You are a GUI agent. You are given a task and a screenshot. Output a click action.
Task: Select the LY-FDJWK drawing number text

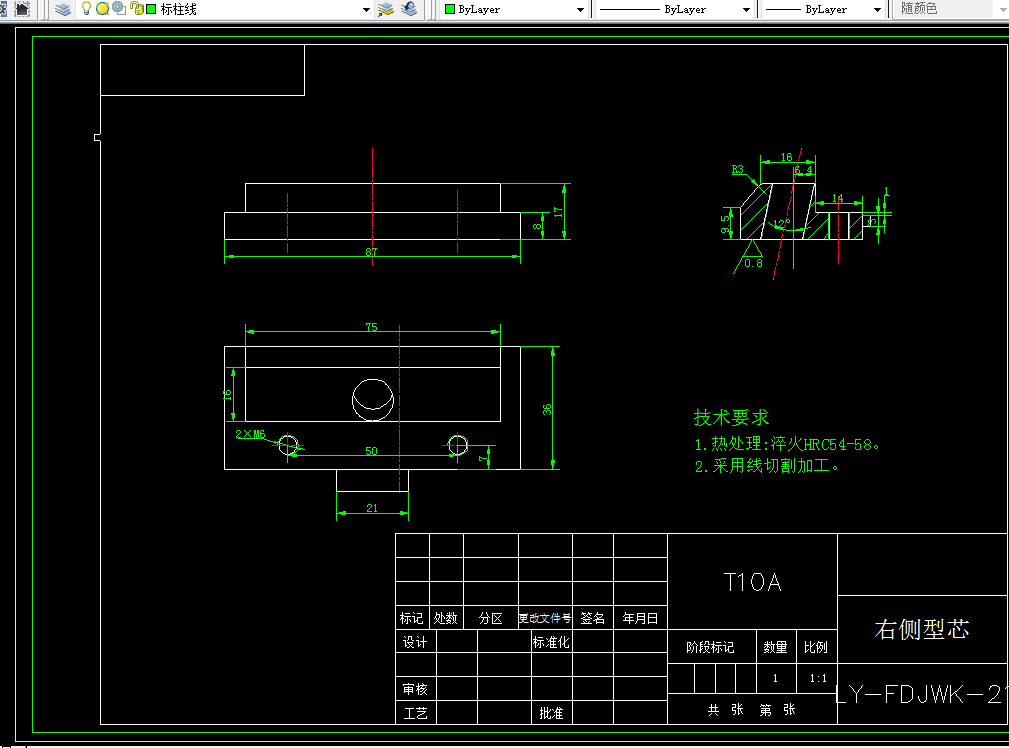pos(922,694)
